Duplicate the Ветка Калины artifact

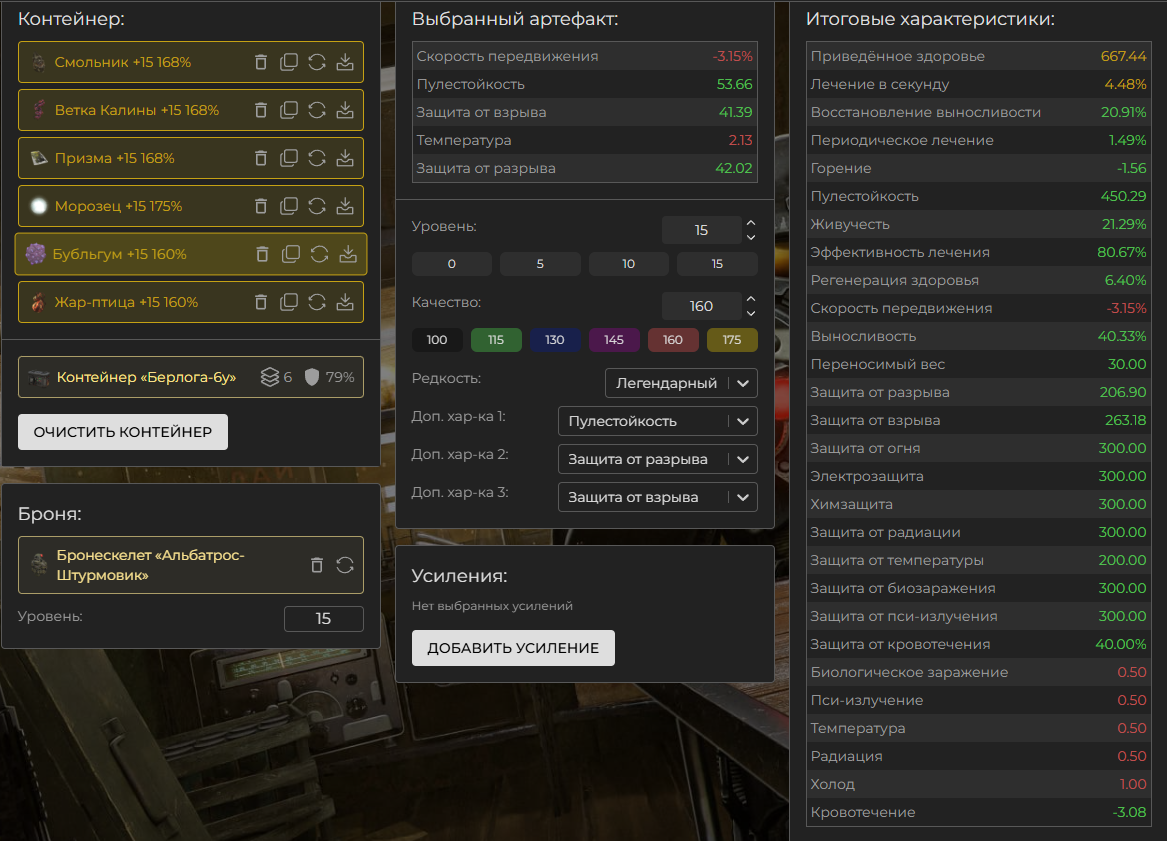coord(289,110)
